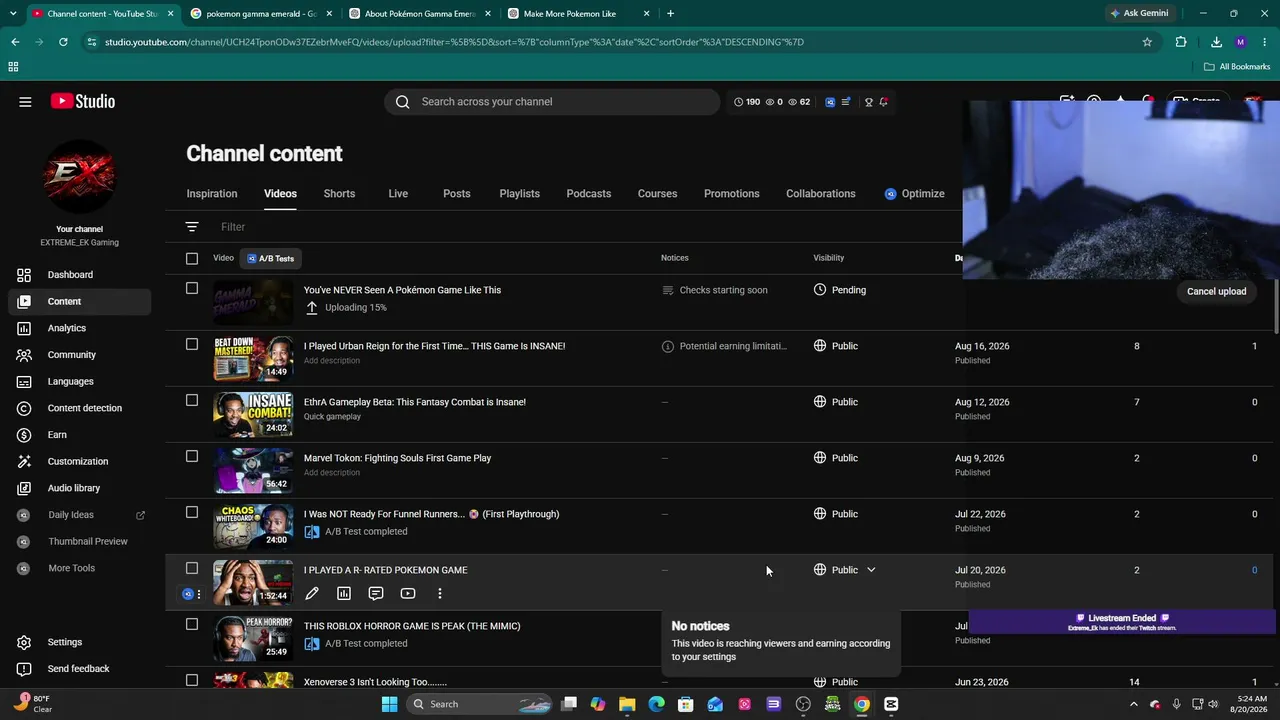The image size is (1280, 720).
Task: Open the Marvel Tokon video title
Action: 397,458
